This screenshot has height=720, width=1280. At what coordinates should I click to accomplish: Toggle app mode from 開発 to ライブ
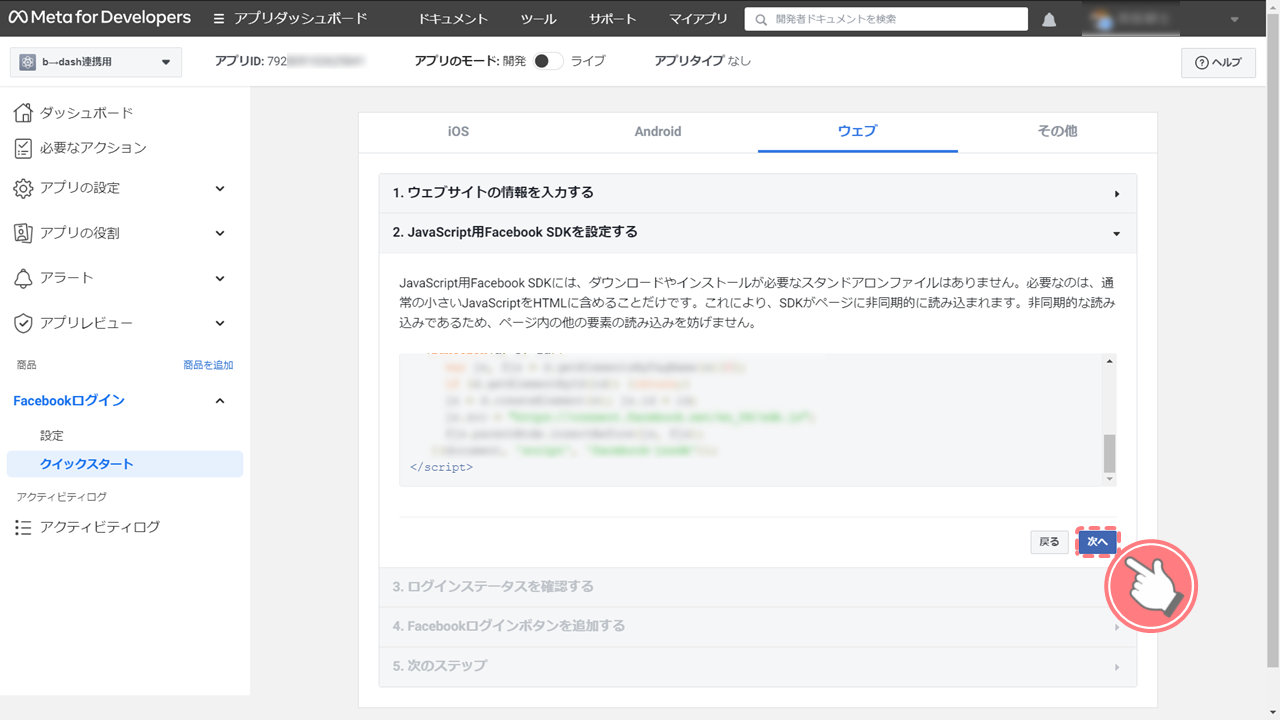coord(548,61)
